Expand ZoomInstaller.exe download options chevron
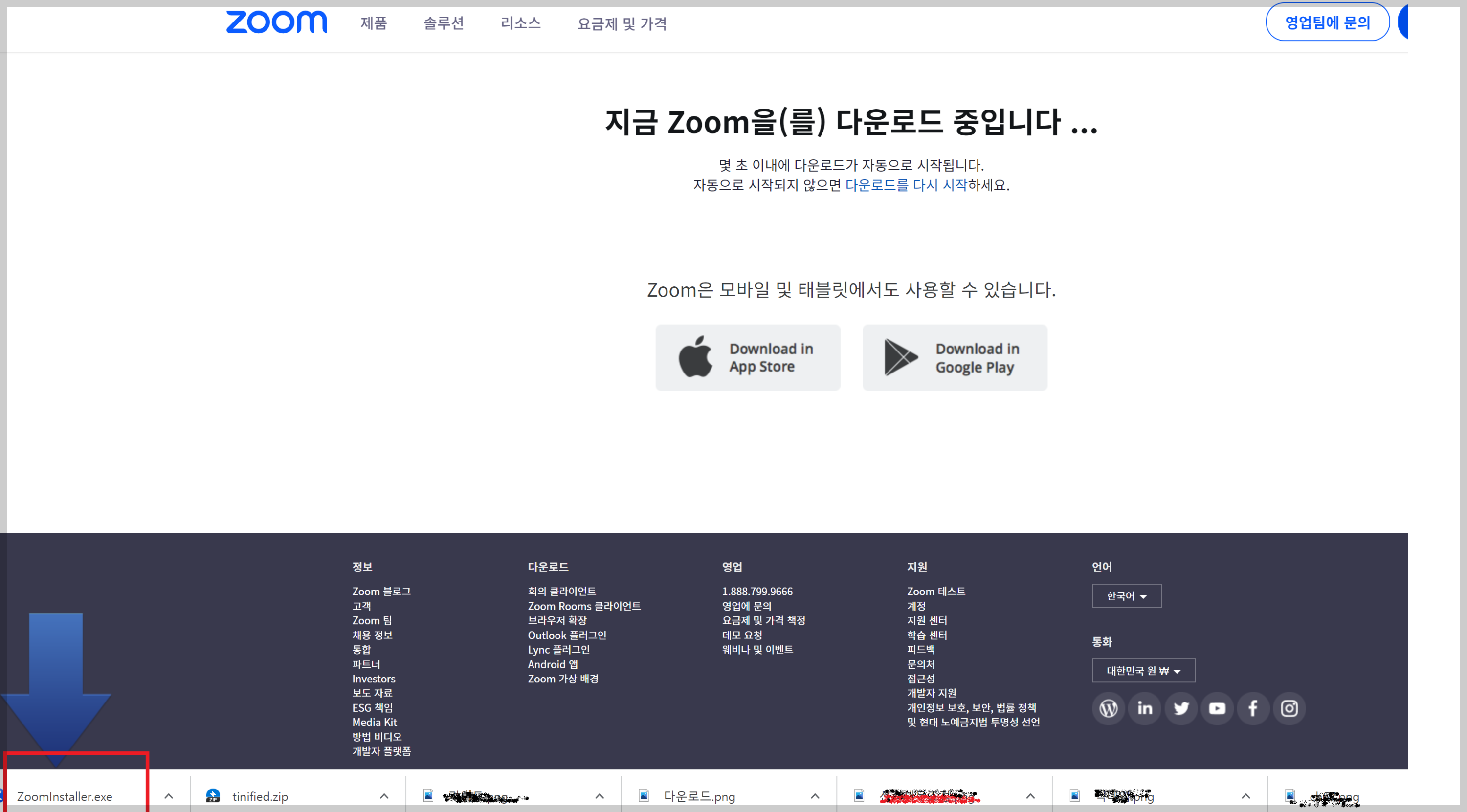 point(169,795)
